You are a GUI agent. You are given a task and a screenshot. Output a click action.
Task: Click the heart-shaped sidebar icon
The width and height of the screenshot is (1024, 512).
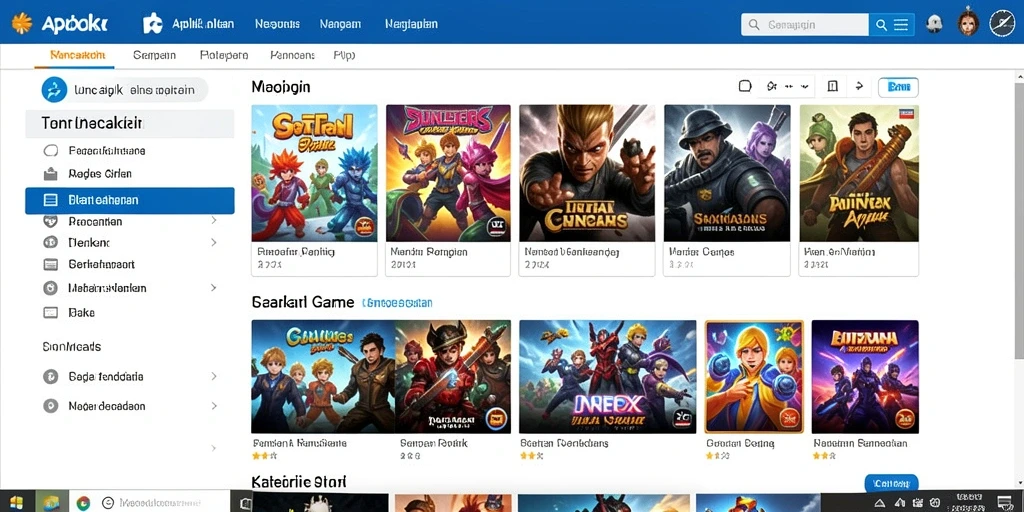[50, 221]
